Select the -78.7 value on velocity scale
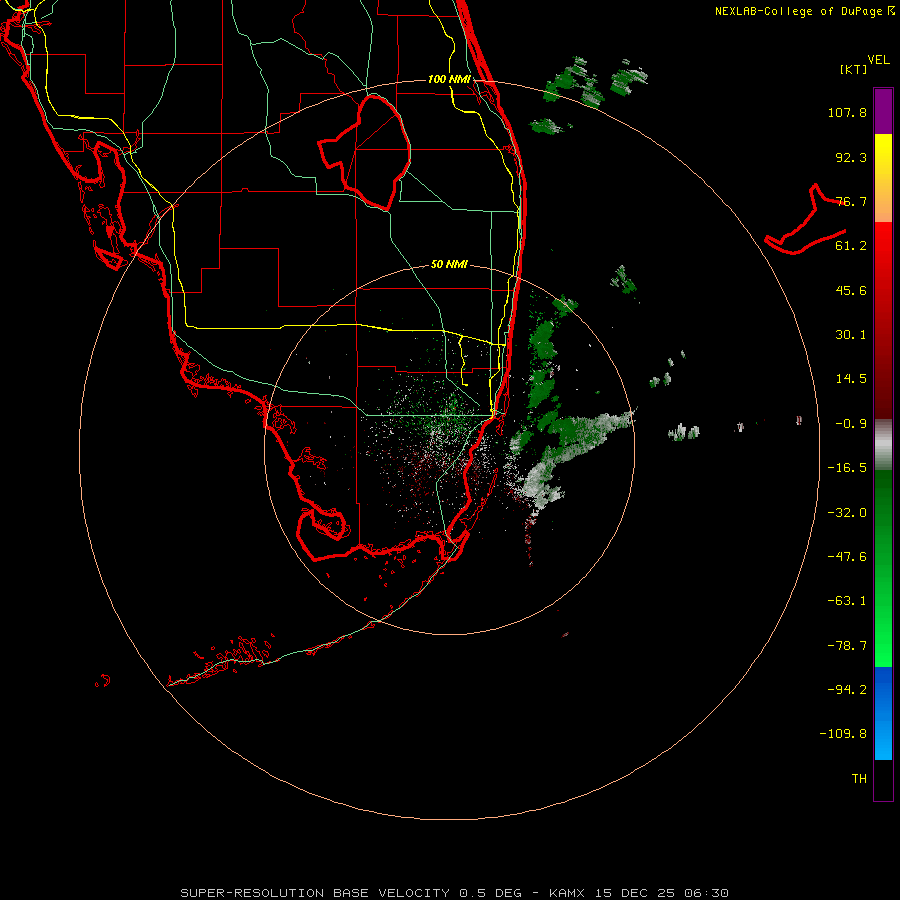Image resolution: width=900 pixels, height=900 pixels. coord(847,646)
